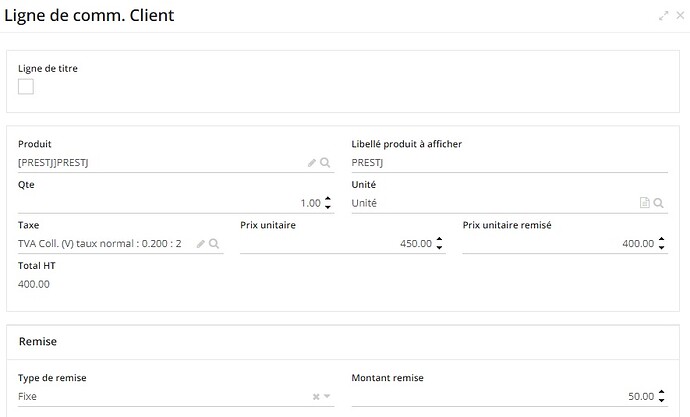690x417 pixels.
Task: Decrease Qte with the down arrow
Action: click(x=328, y=207)
